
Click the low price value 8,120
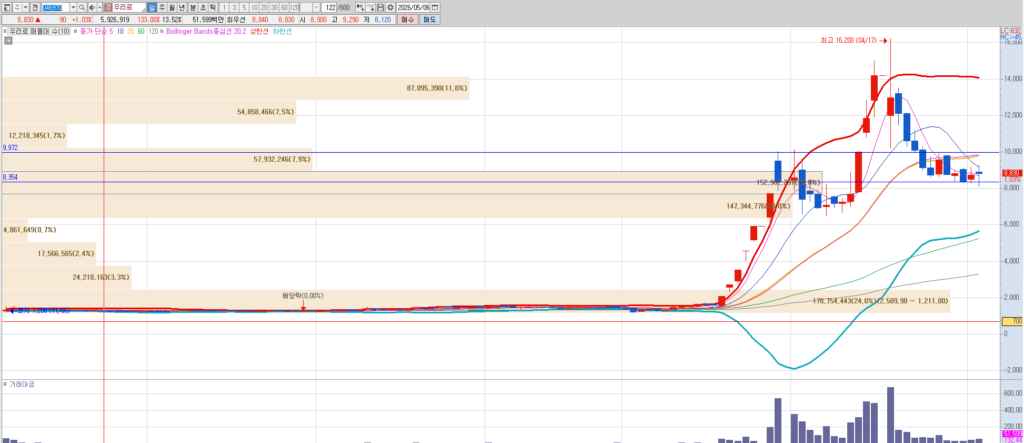[381, 20]
